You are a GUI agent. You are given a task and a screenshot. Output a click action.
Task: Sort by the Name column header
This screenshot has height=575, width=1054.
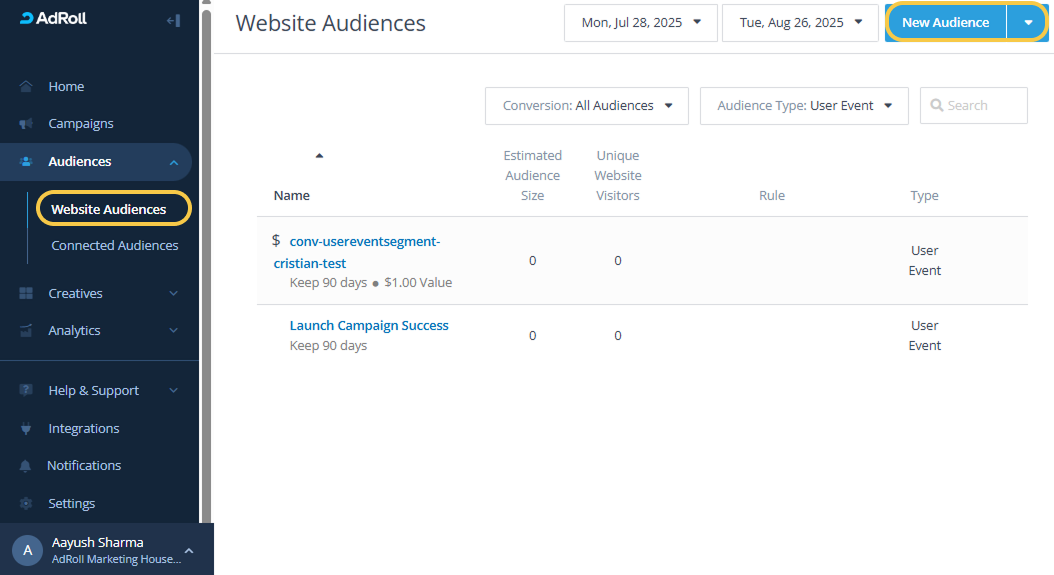292,196
